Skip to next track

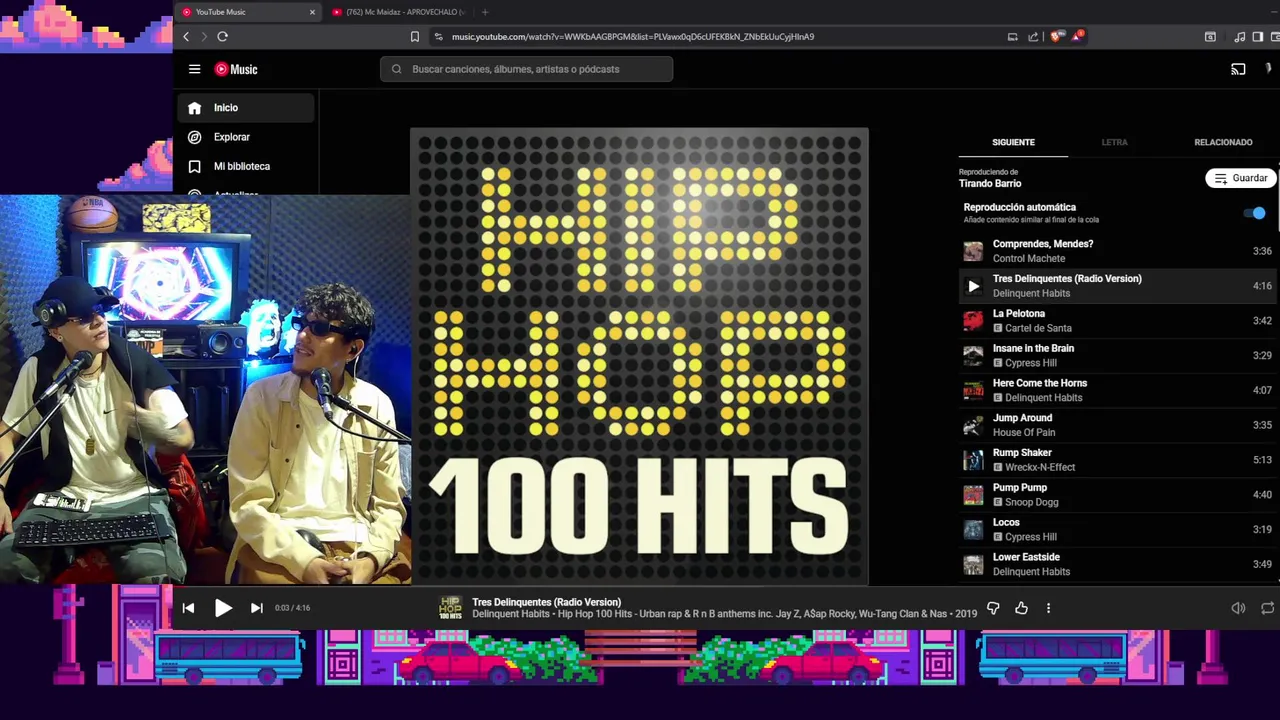(x=256, y=608)
